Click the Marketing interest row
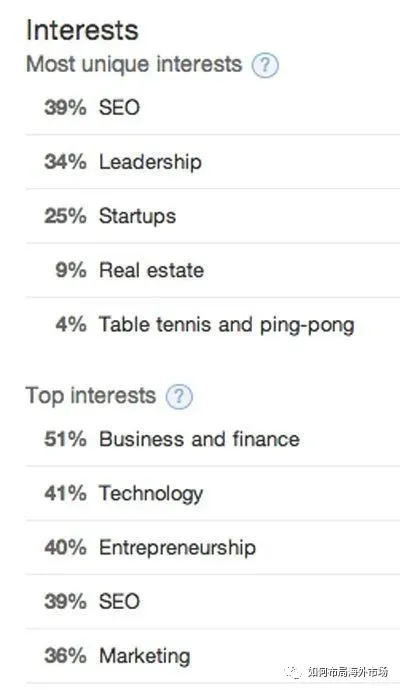The image size is (400, 690). [x=213, y=656]
